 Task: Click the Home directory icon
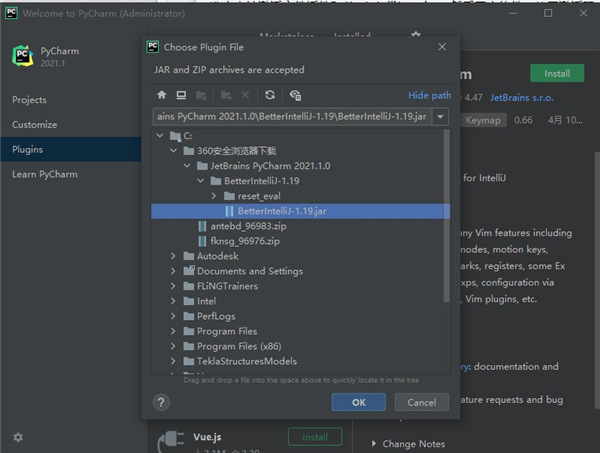point(162,95)
